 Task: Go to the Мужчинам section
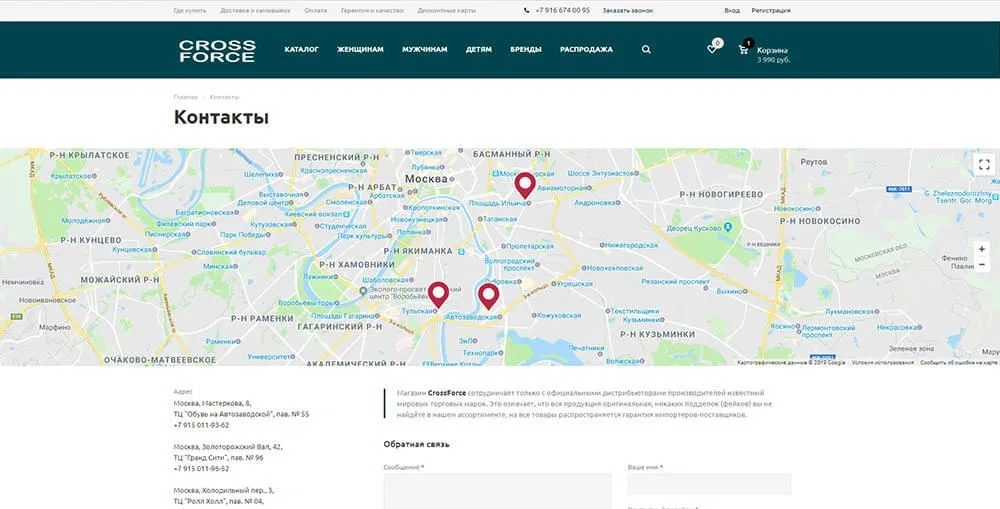(x=424, y=49)
